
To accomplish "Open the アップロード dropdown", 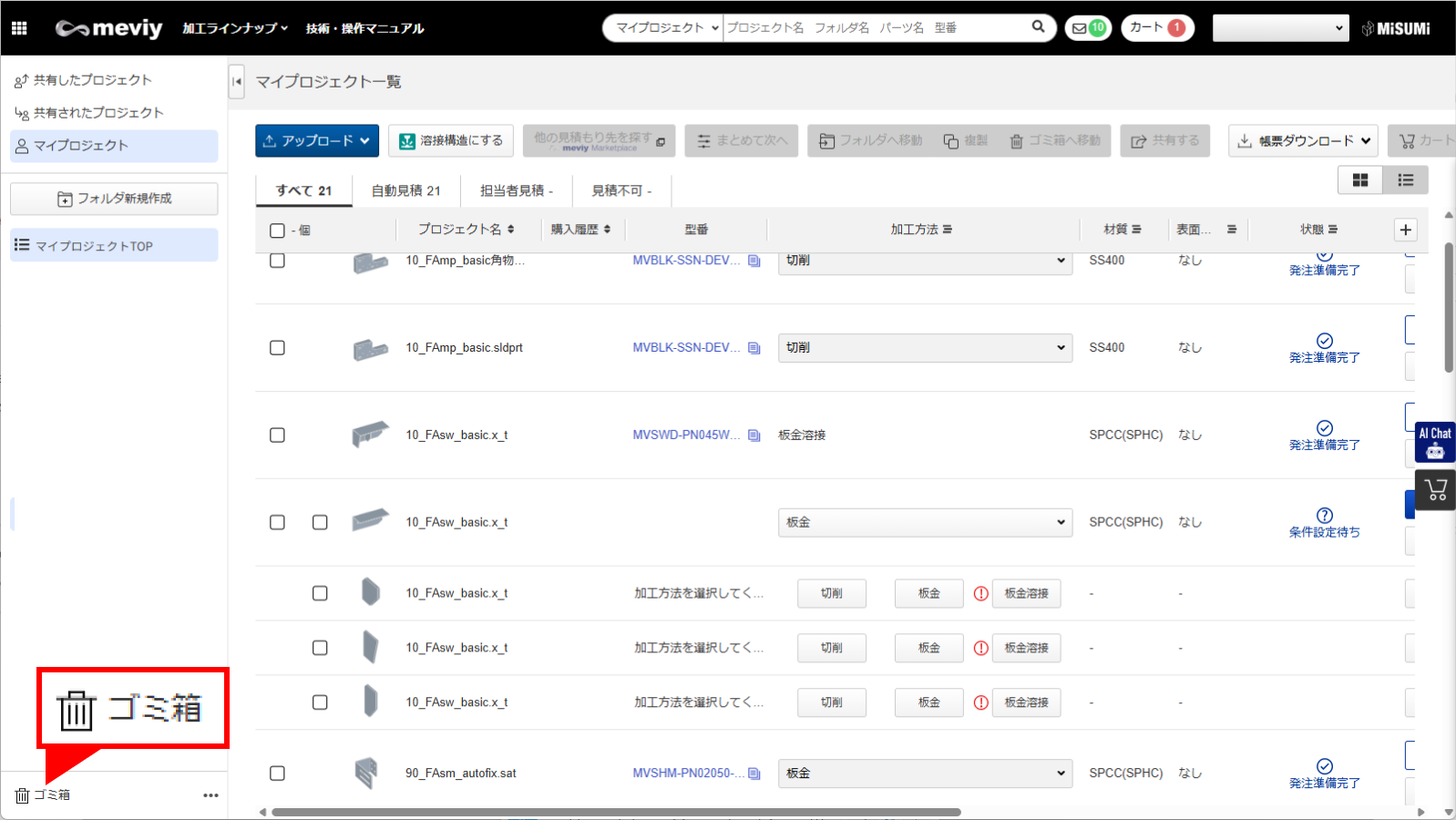I will [316, 141].
